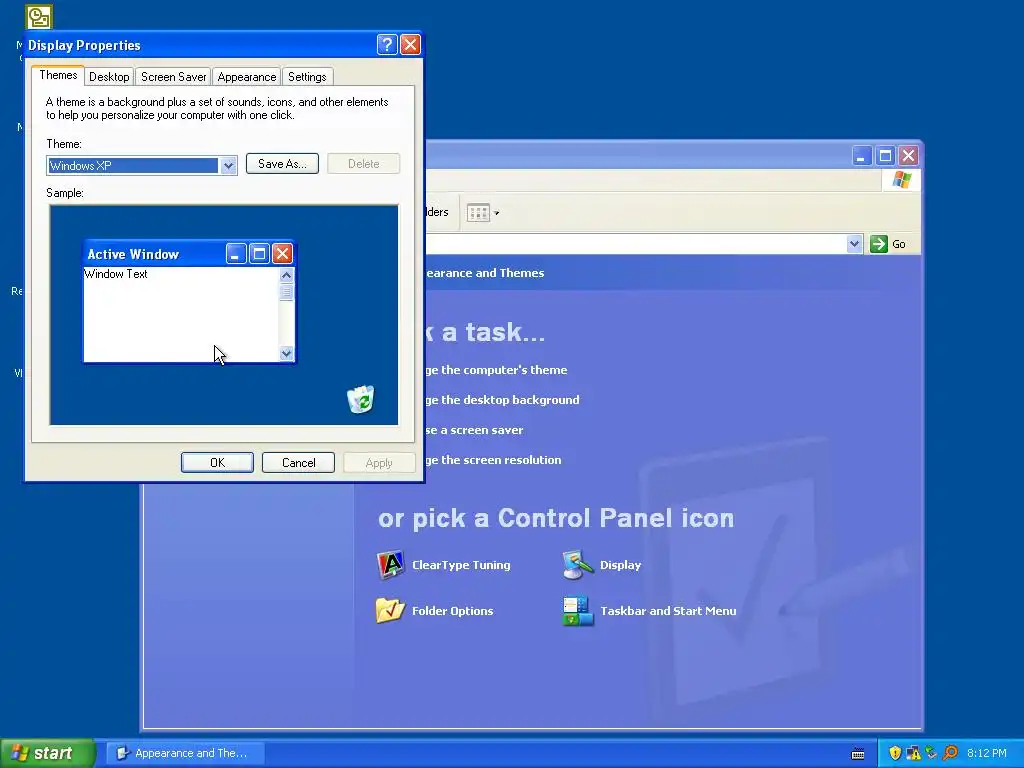
Task: Click the Save As... button
Action: (x=282, y=163)
